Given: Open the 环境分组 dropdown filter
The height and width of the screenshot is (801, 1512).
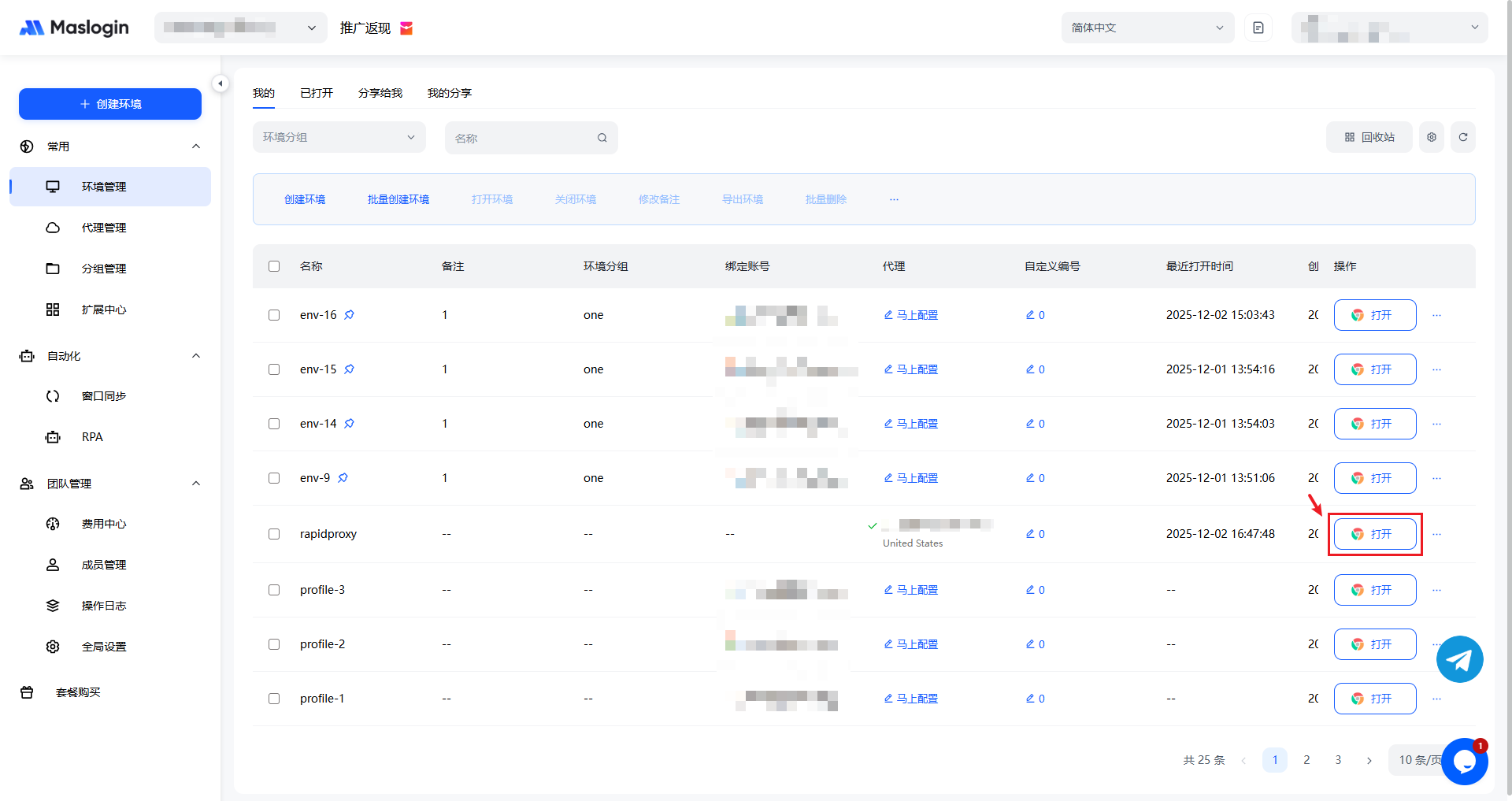Looking at the screenshot, I should point(339,137).
